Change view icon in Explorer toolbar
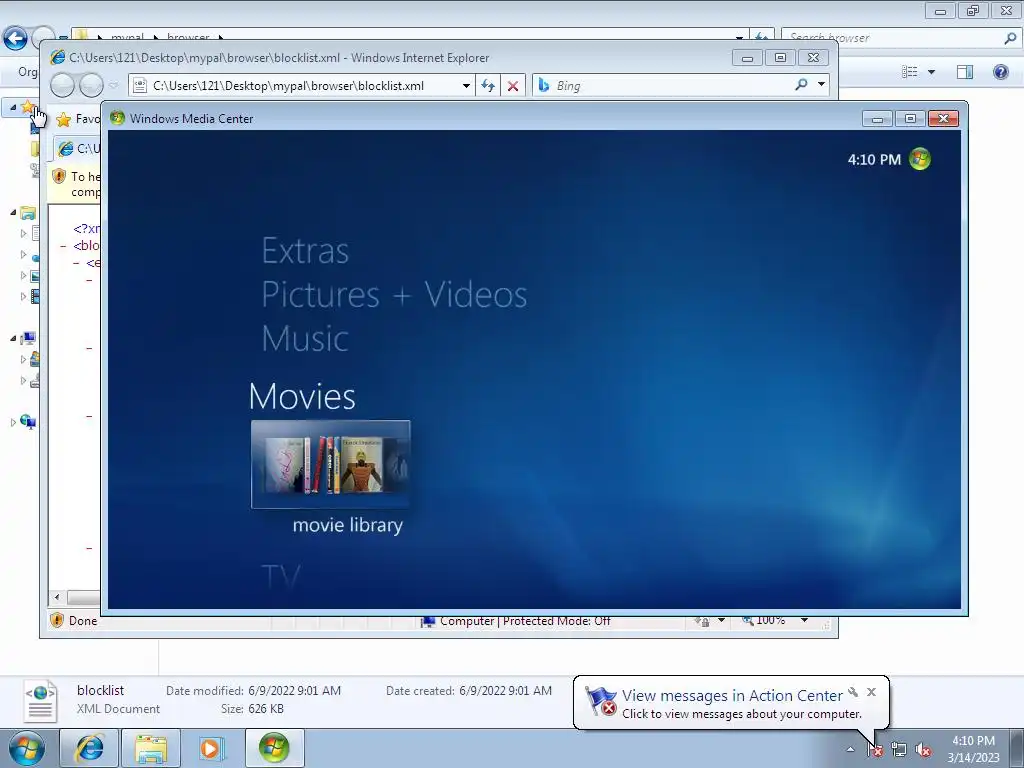The width and height of the screenshot is (1024, 768). (x=910, y=72)
